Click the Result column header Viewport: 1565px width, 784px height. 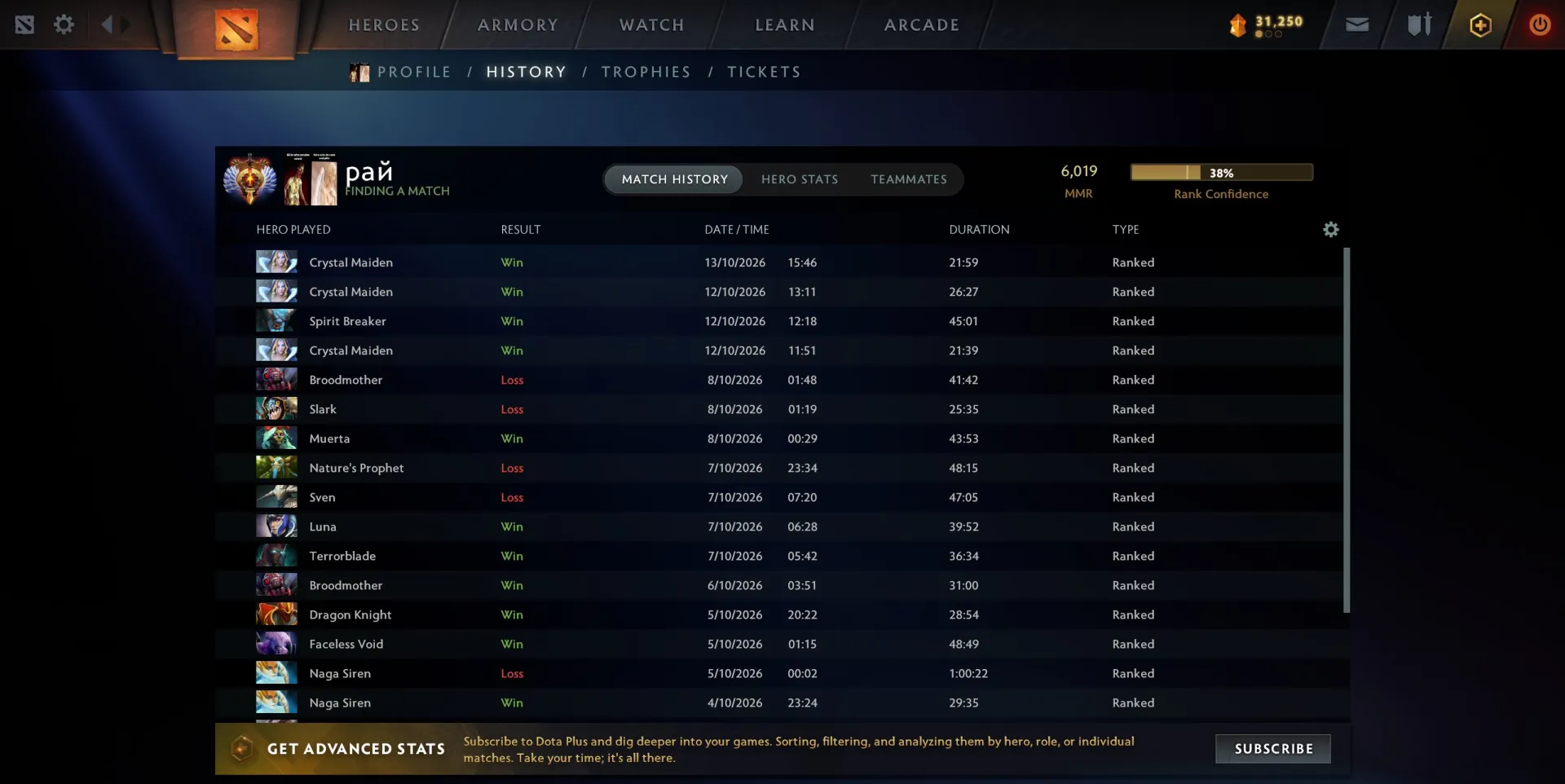pyautogui.click(x=521, y=230)
